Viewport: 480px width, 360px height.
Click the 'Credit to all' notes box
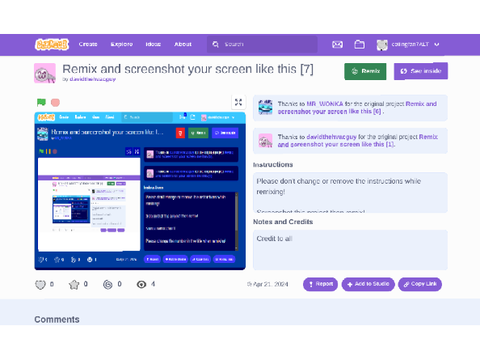pos(350,250)
